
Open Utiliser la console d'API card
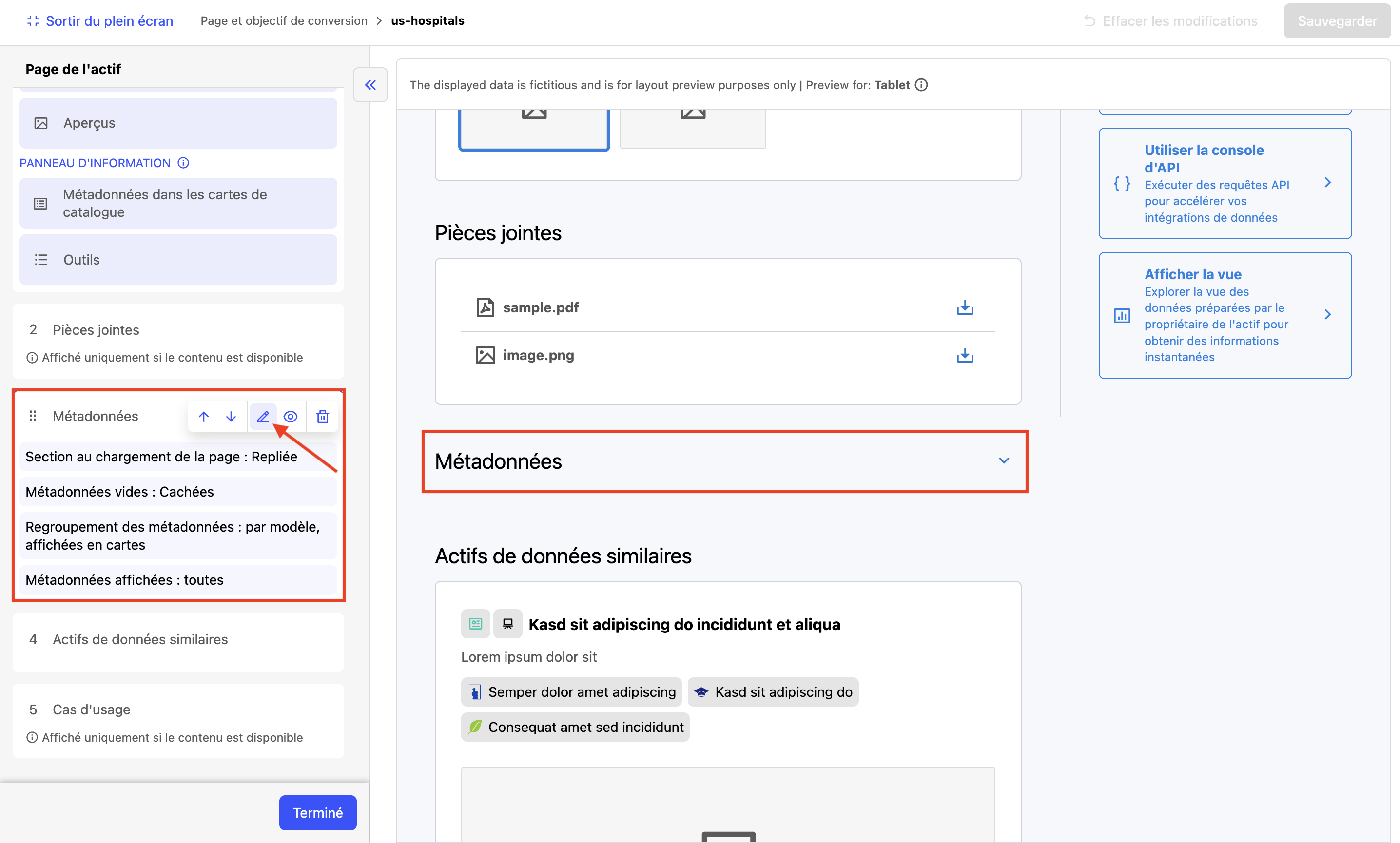click(x=1225, y=183)
